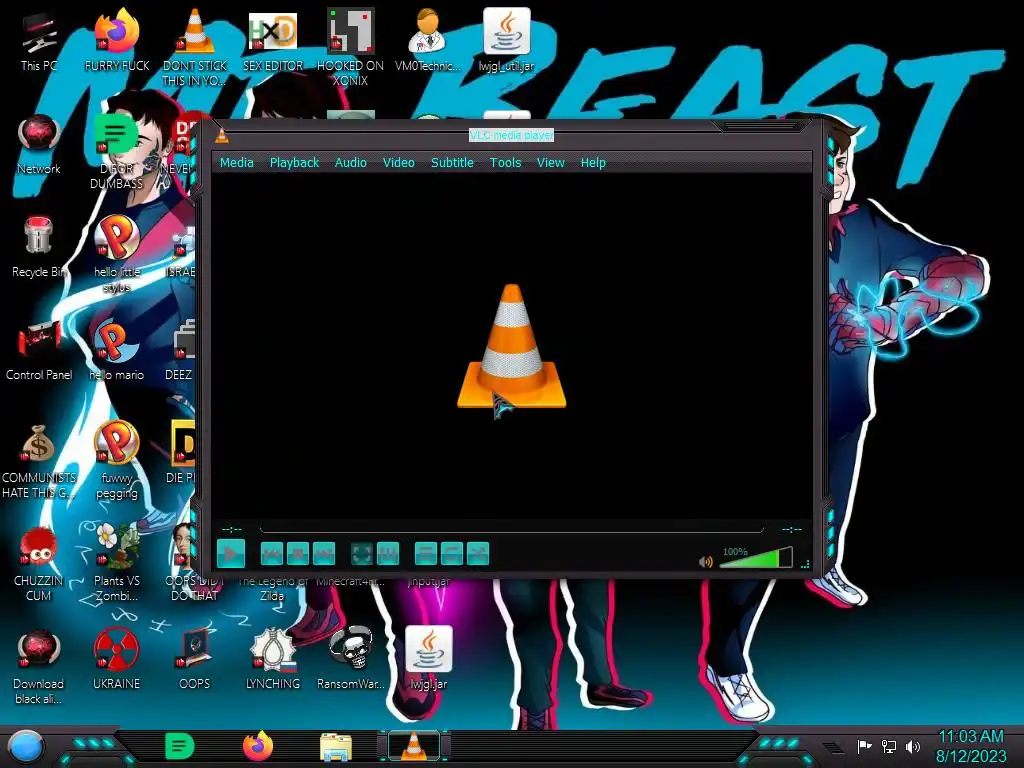Toggle fullscreen video in VLC

[x=362, y=554]
